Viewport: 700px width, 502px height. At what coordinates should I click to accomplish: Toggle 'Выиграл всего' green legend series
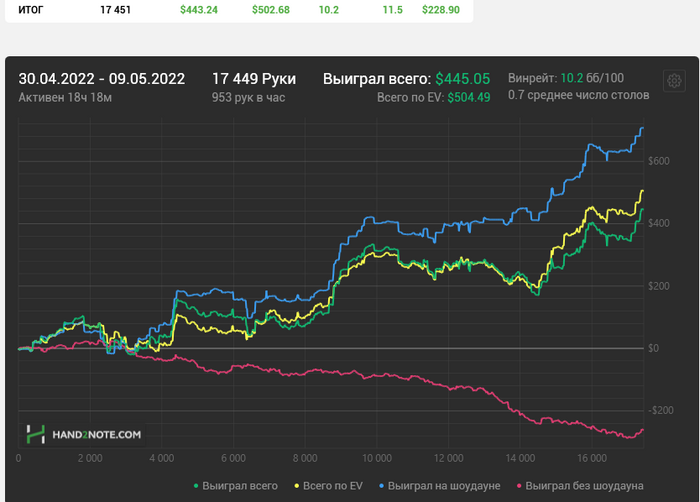[236, 486]
